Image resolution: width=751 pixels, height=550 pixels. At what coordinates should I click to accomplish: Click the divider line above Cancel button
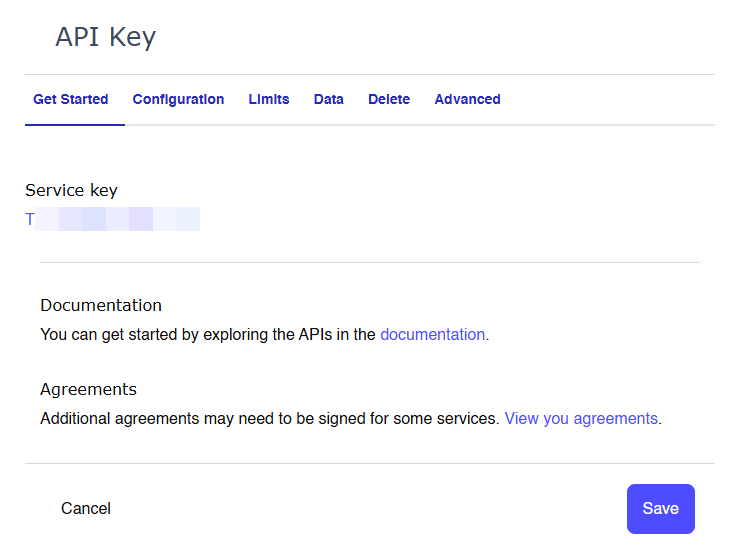pos(370,463)
